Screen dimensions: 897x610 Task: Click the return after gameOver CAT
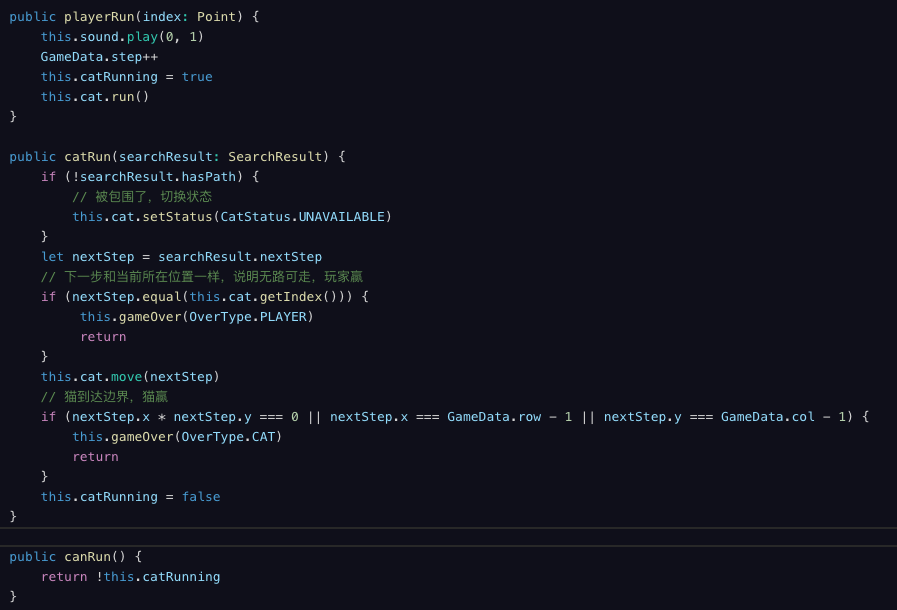[95, 457]
